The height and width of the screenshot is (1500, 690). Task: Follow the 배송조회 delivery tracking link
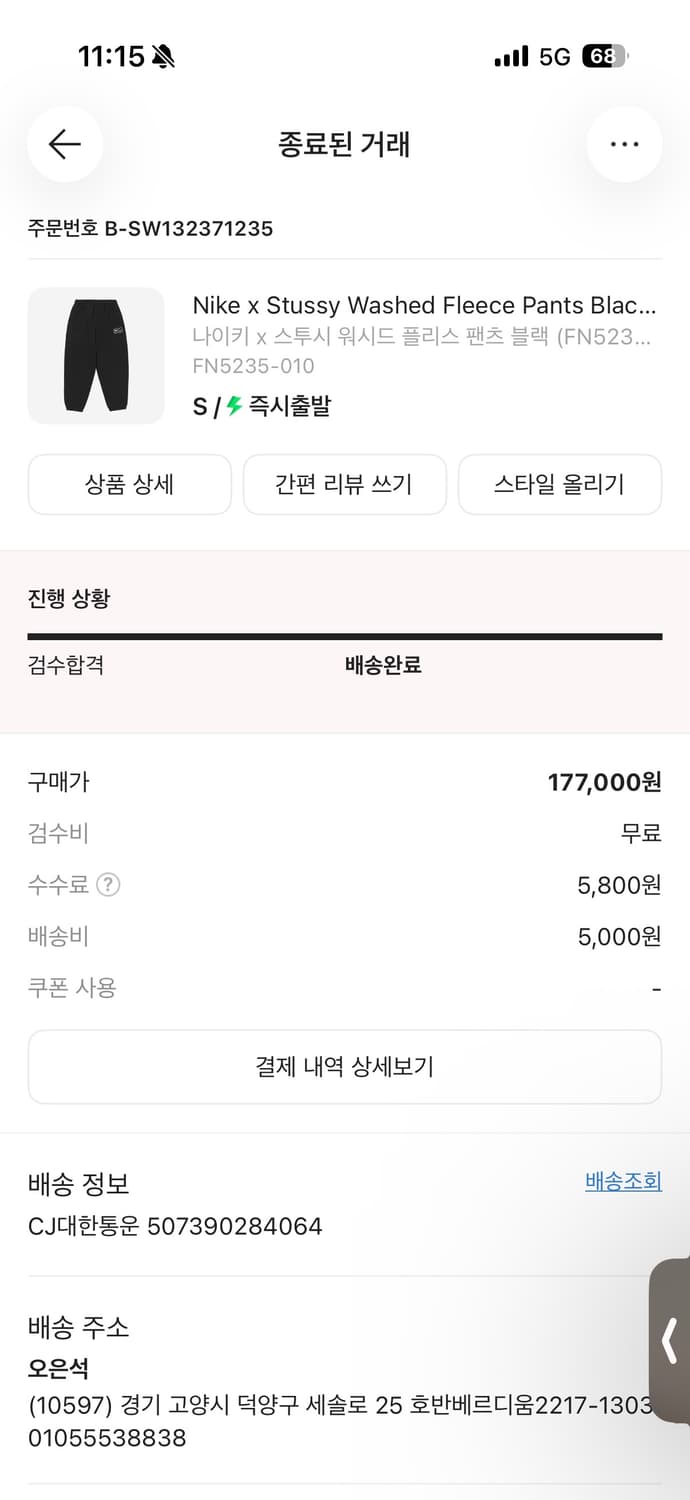pyautogui.click(x=623, y=1181)
